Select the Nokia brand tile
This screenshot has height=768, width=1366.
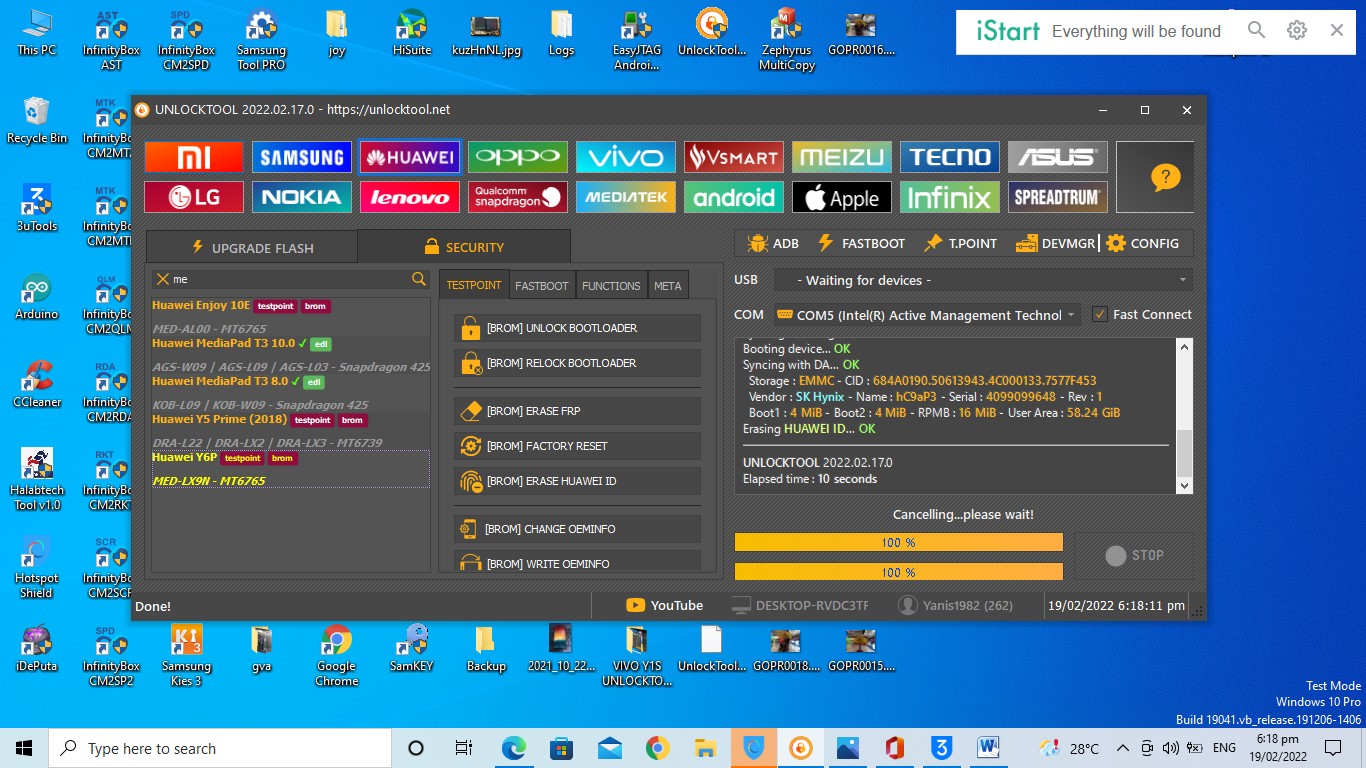302,197
